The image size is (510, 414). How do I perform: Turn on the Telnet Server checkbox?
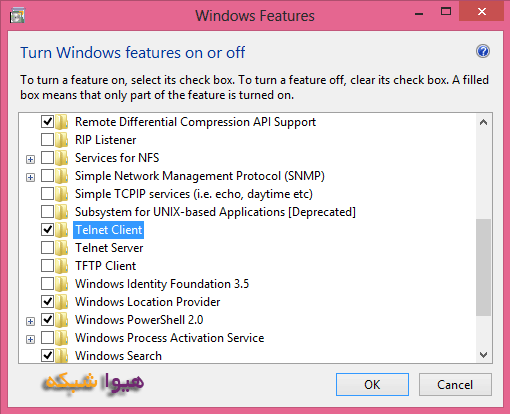pos(47,247)
